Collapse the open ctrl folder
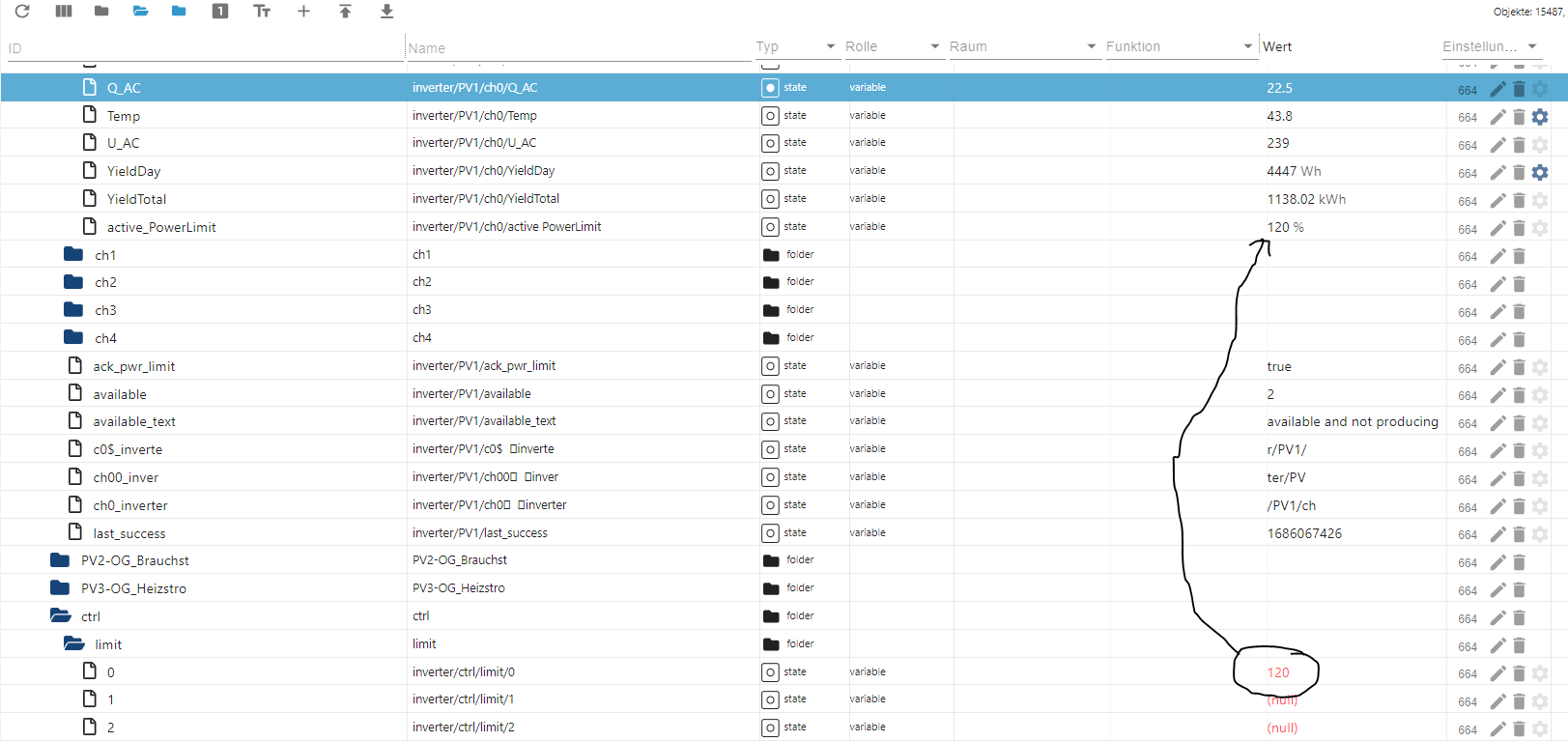The height and width of the screenshot is (742, 1568). click(x=61, y=615)
